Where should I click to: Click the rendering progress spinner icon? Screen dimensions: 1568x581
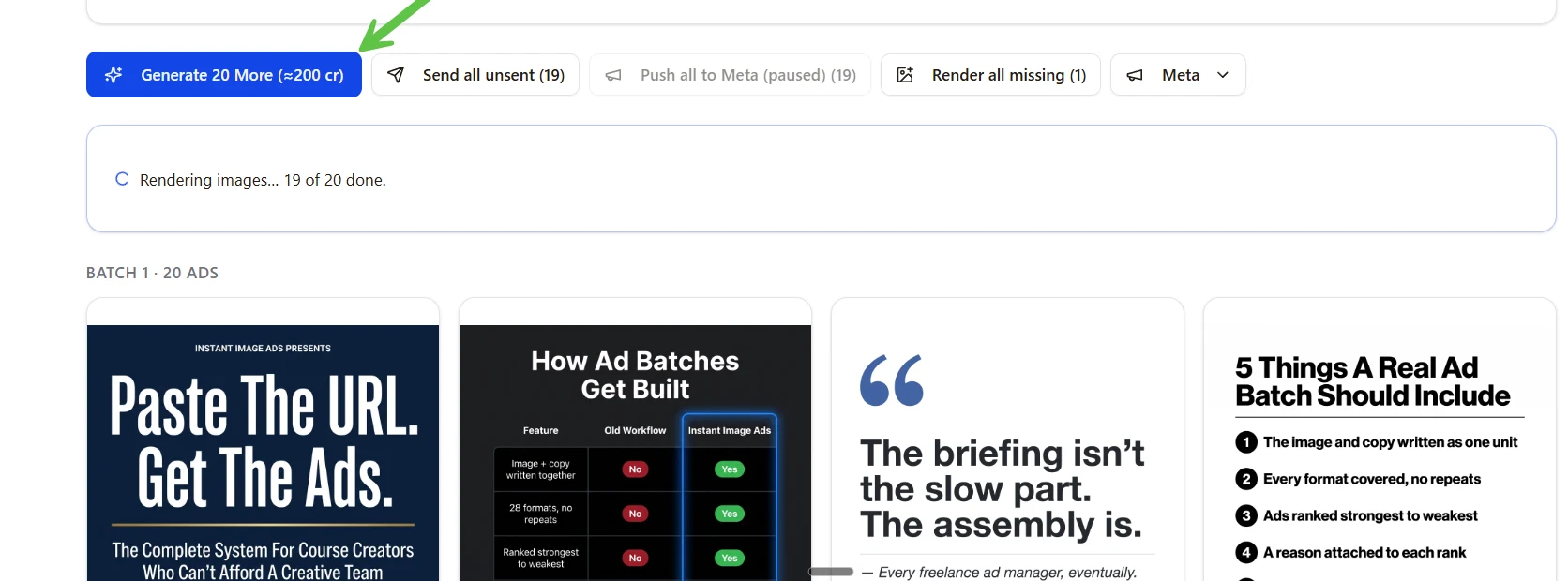(122, 179)
